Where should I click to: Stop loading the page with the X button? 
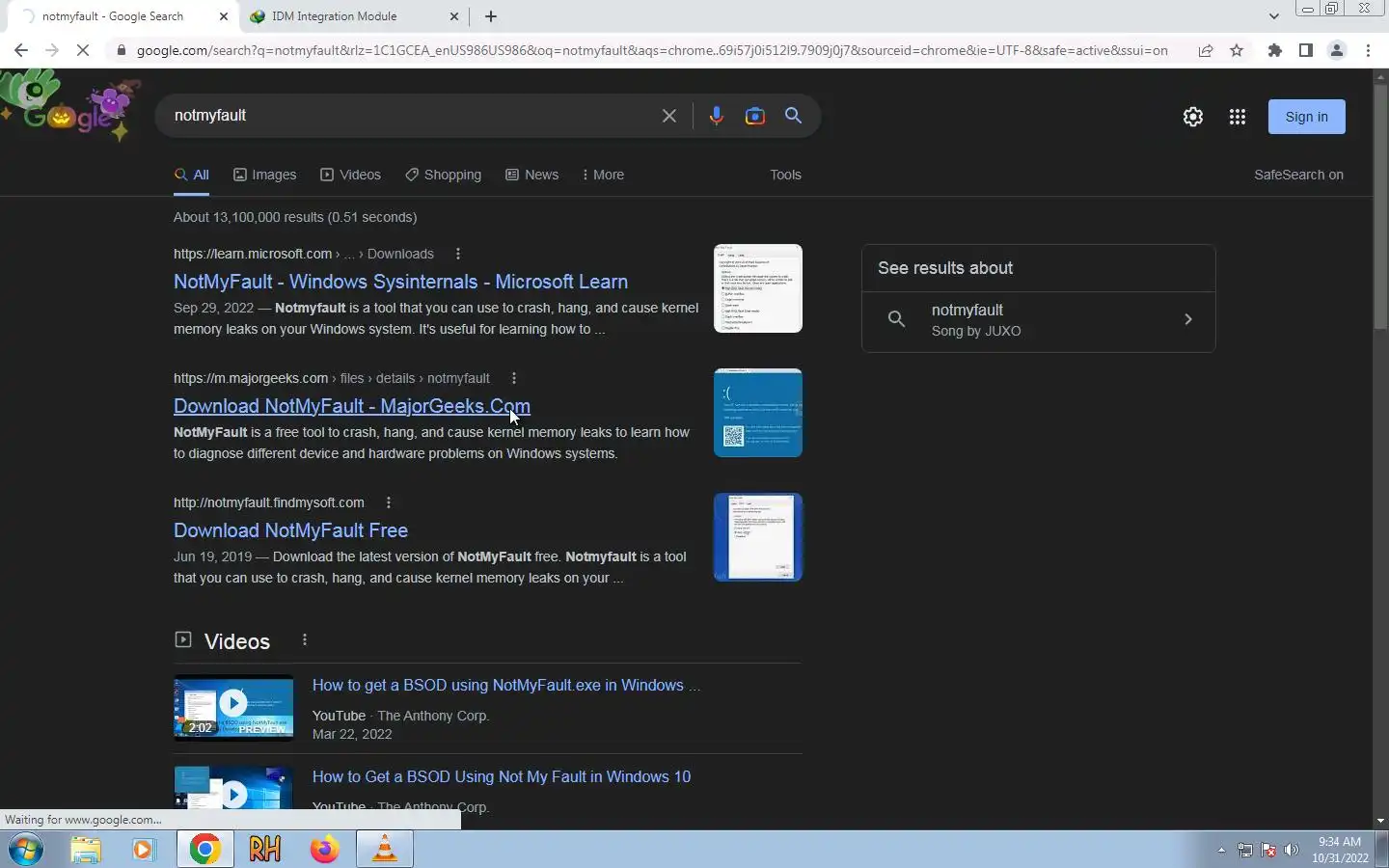pos(83,50)
